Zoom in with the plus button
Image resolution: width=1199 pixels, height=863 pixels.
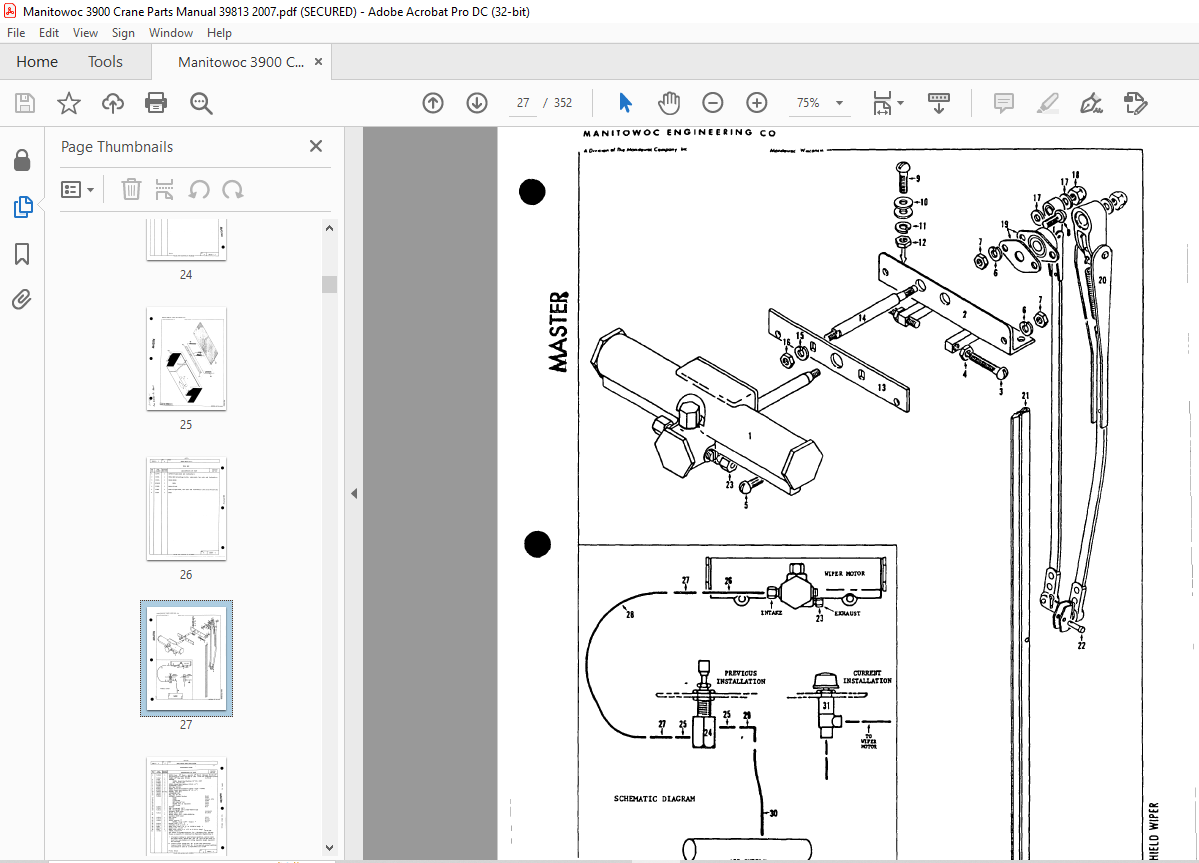(x=757, y=102)
